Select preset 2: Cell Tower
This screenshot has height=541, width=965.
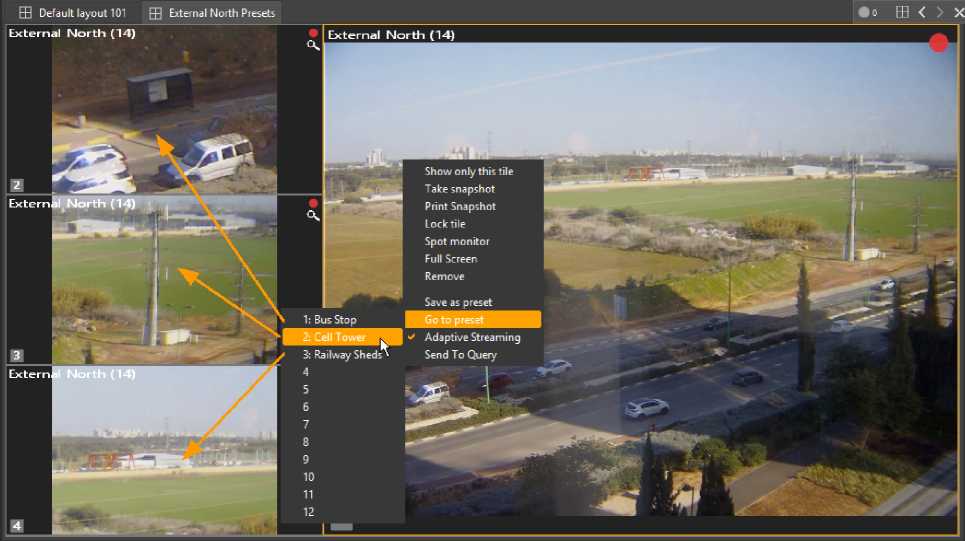coord(340,337)
